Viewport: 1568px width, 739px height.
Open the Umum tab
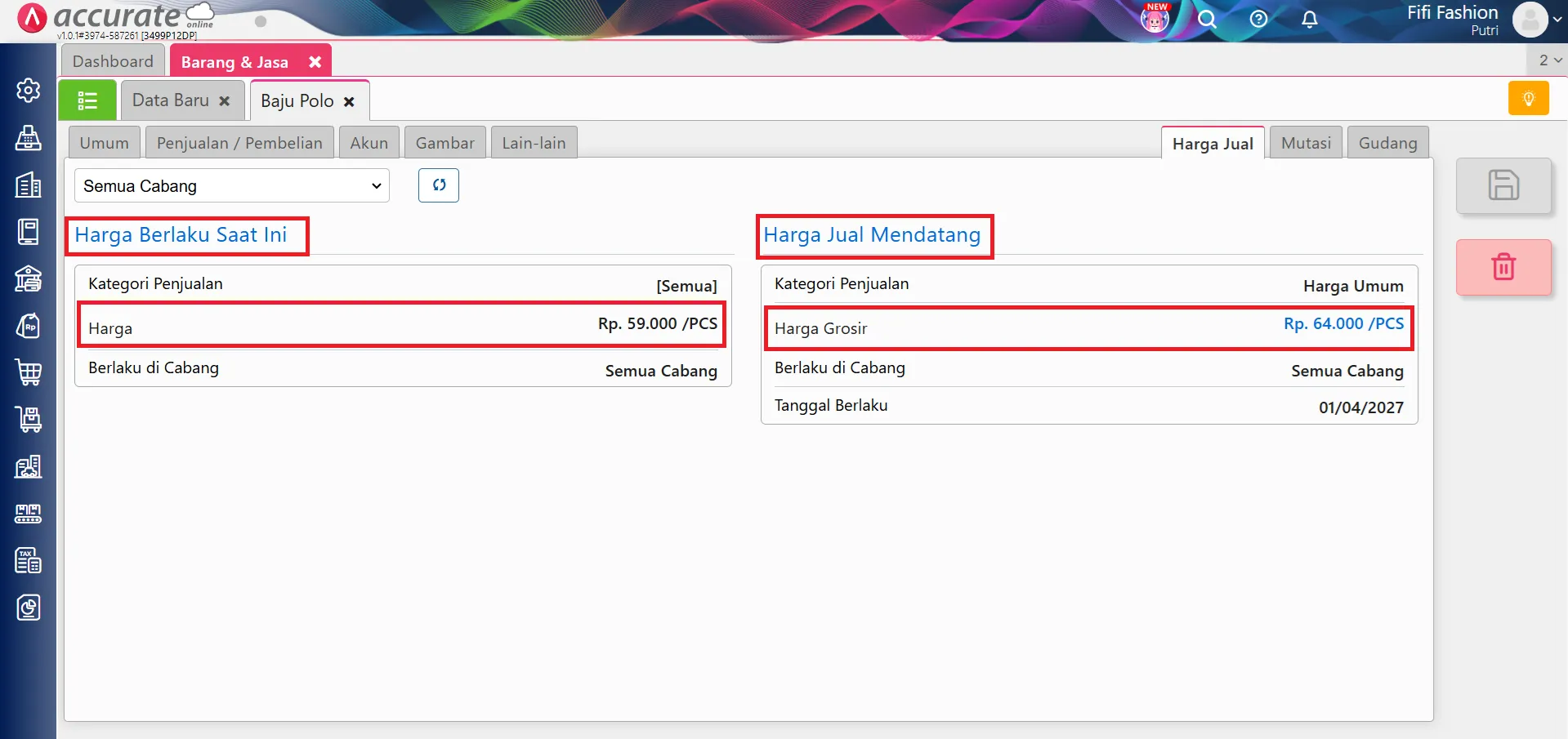[105, 143]
